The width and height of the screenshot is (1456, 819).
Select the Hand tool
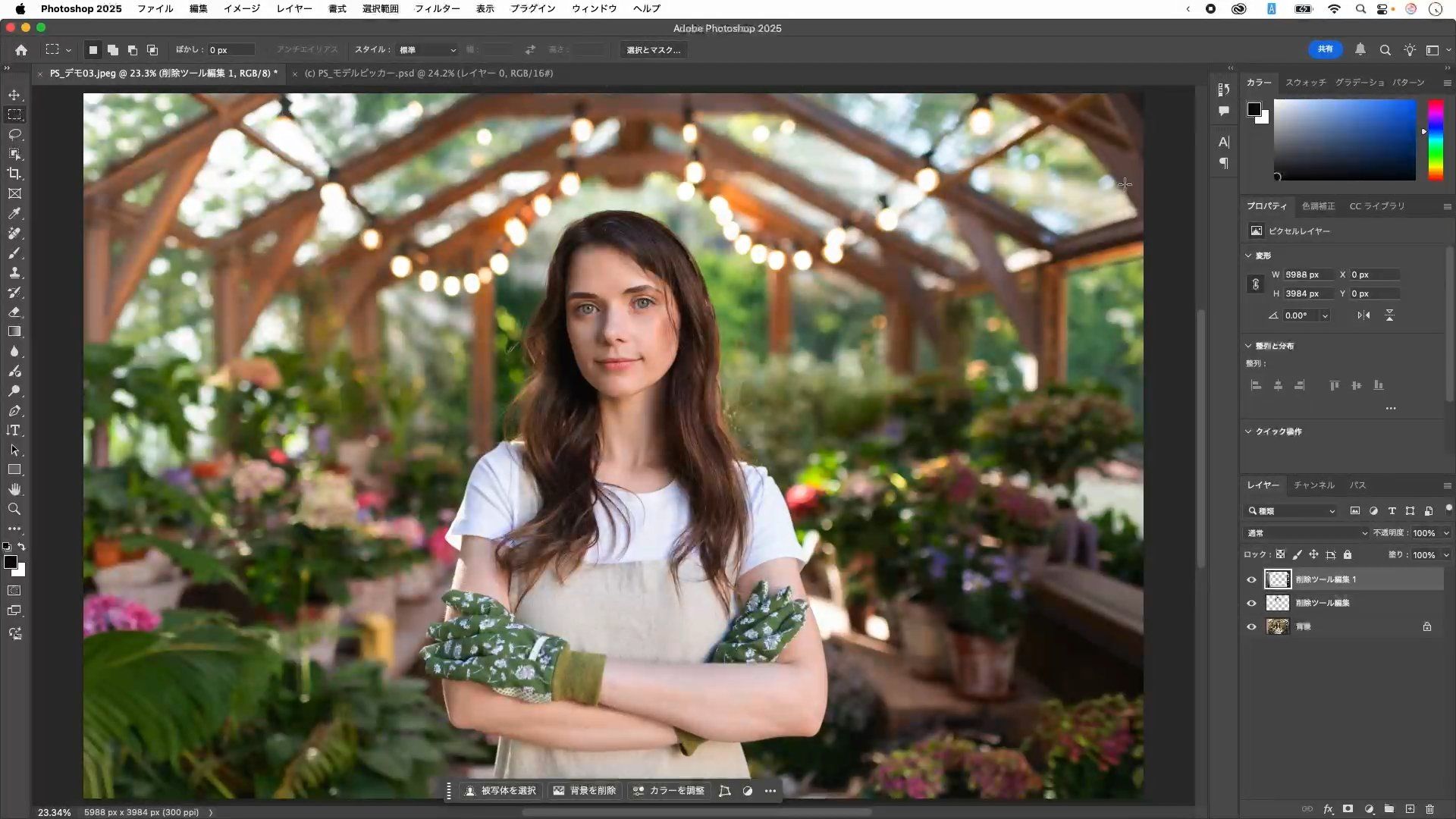pos(14,489)
